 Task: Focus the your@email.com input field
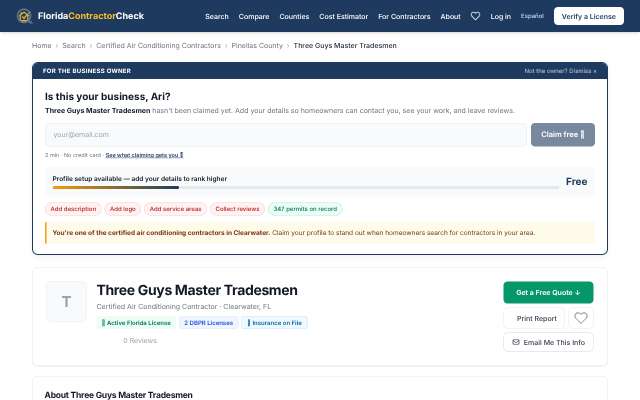(x=285, y=134)
